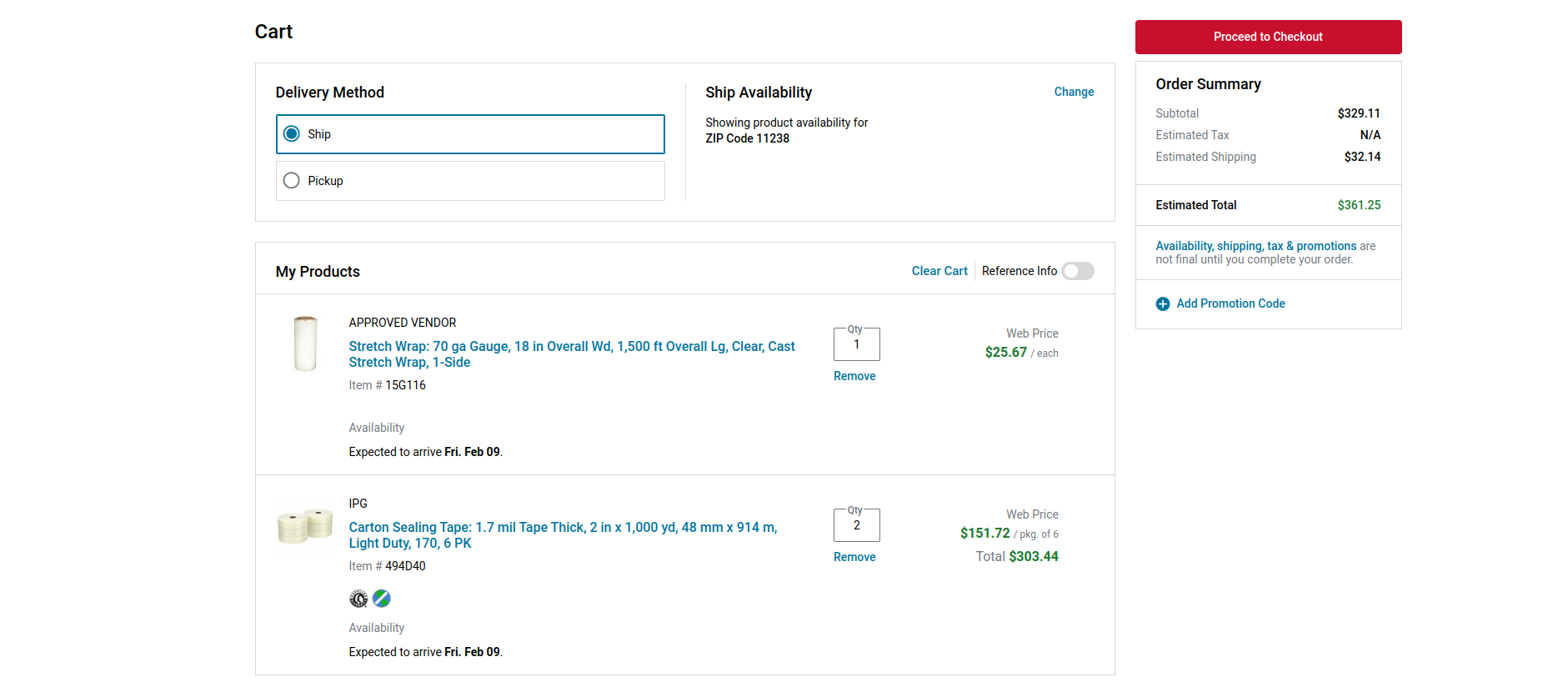
Task: Open the carton sealing tape product image
Action: [x=305, y=525]
